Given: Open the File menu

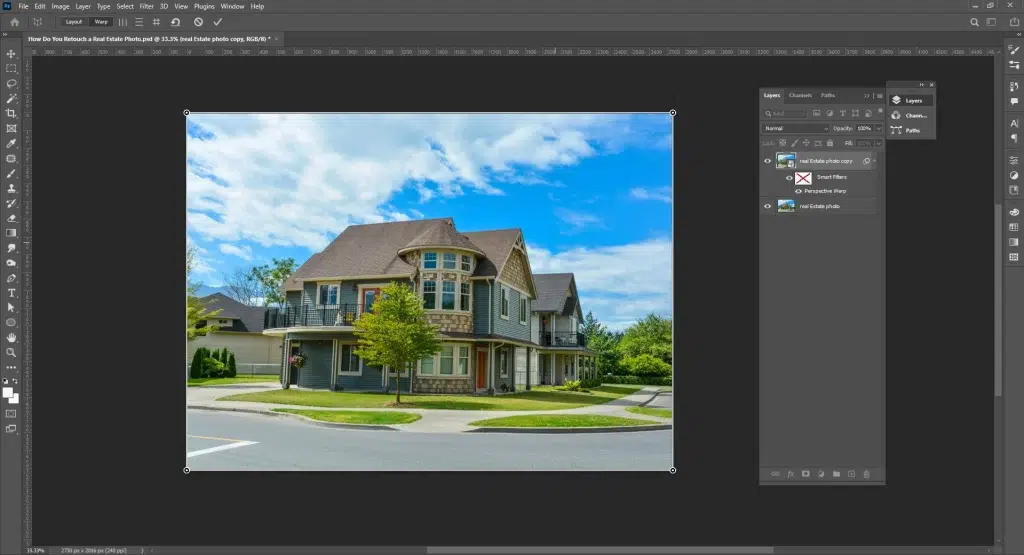Looking at the screenshot, I should click(x=23, y=7).
